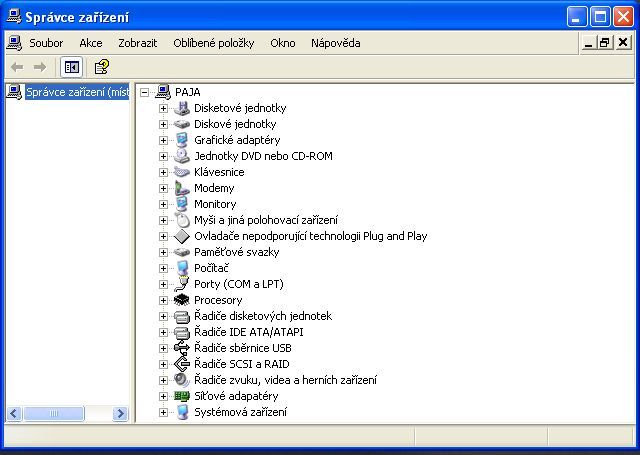The image size is (640, 455).
Task: Click left pane scrollbar right arrow
Action: click(120, 413)
